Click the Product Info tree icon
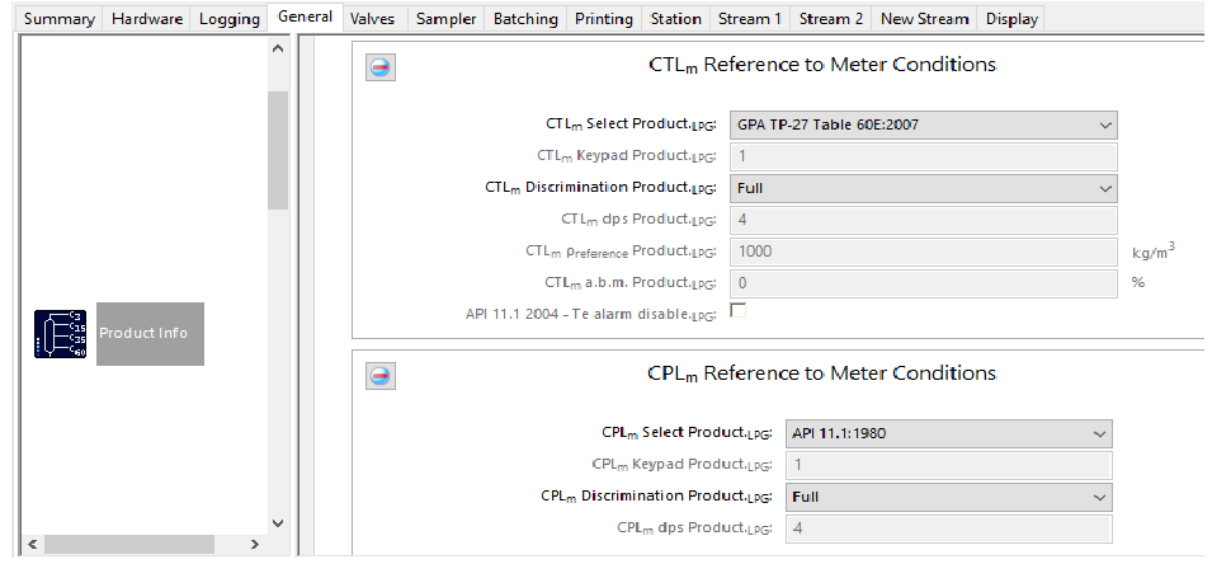 [62, 334]
